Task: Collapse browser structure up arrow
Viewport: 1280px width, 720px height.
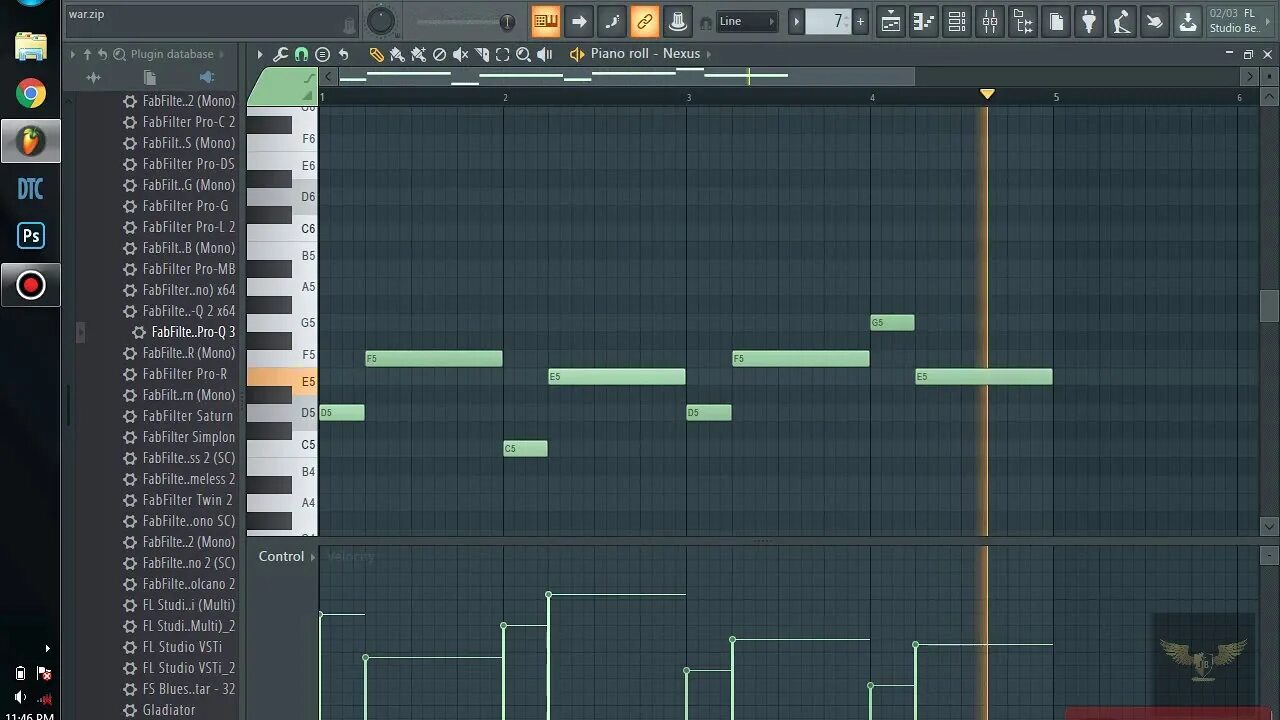Action: pos(87,54)
